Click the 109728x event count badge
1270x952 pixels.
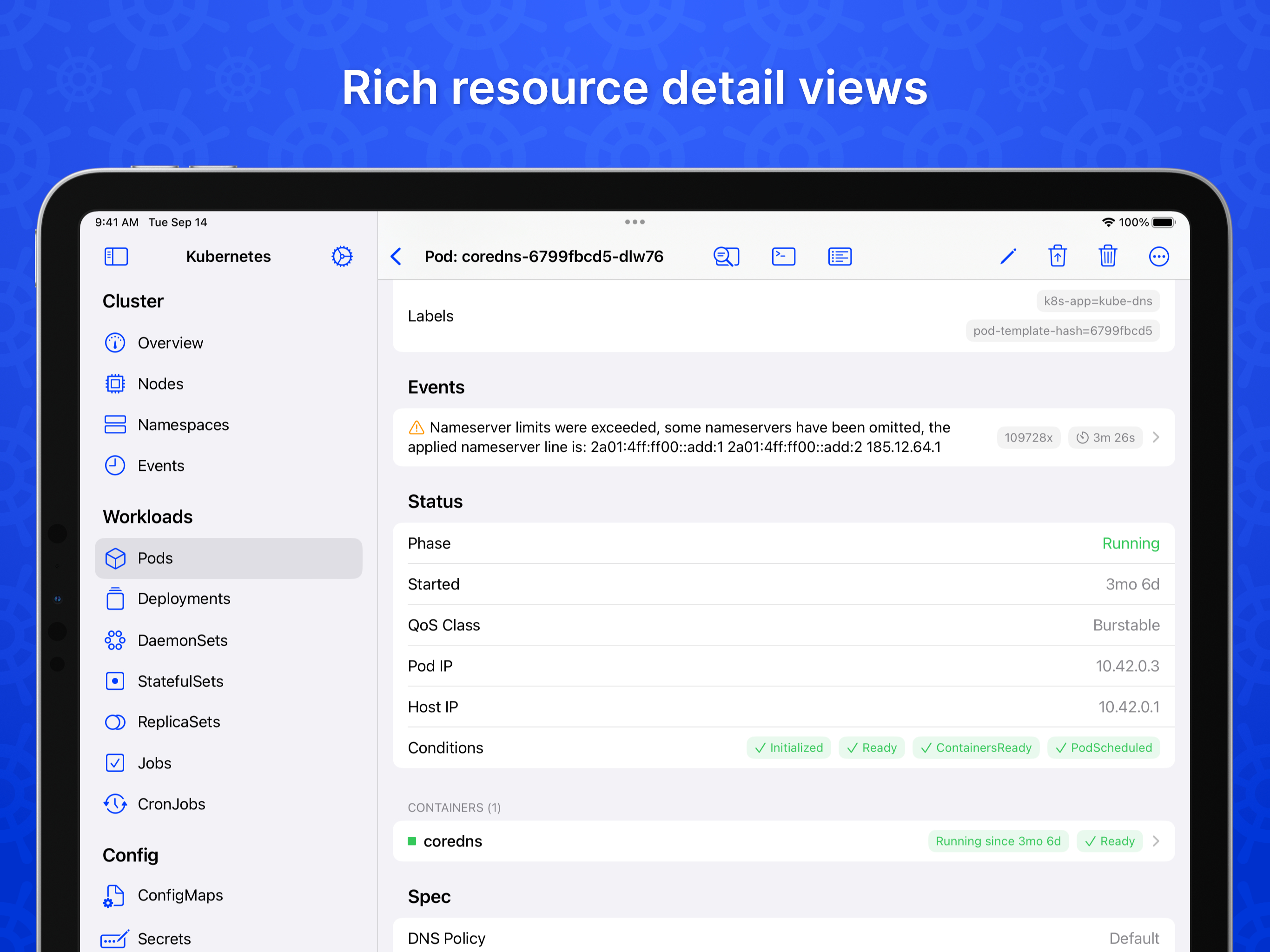pyautogui.click(x=1029, y=437)
